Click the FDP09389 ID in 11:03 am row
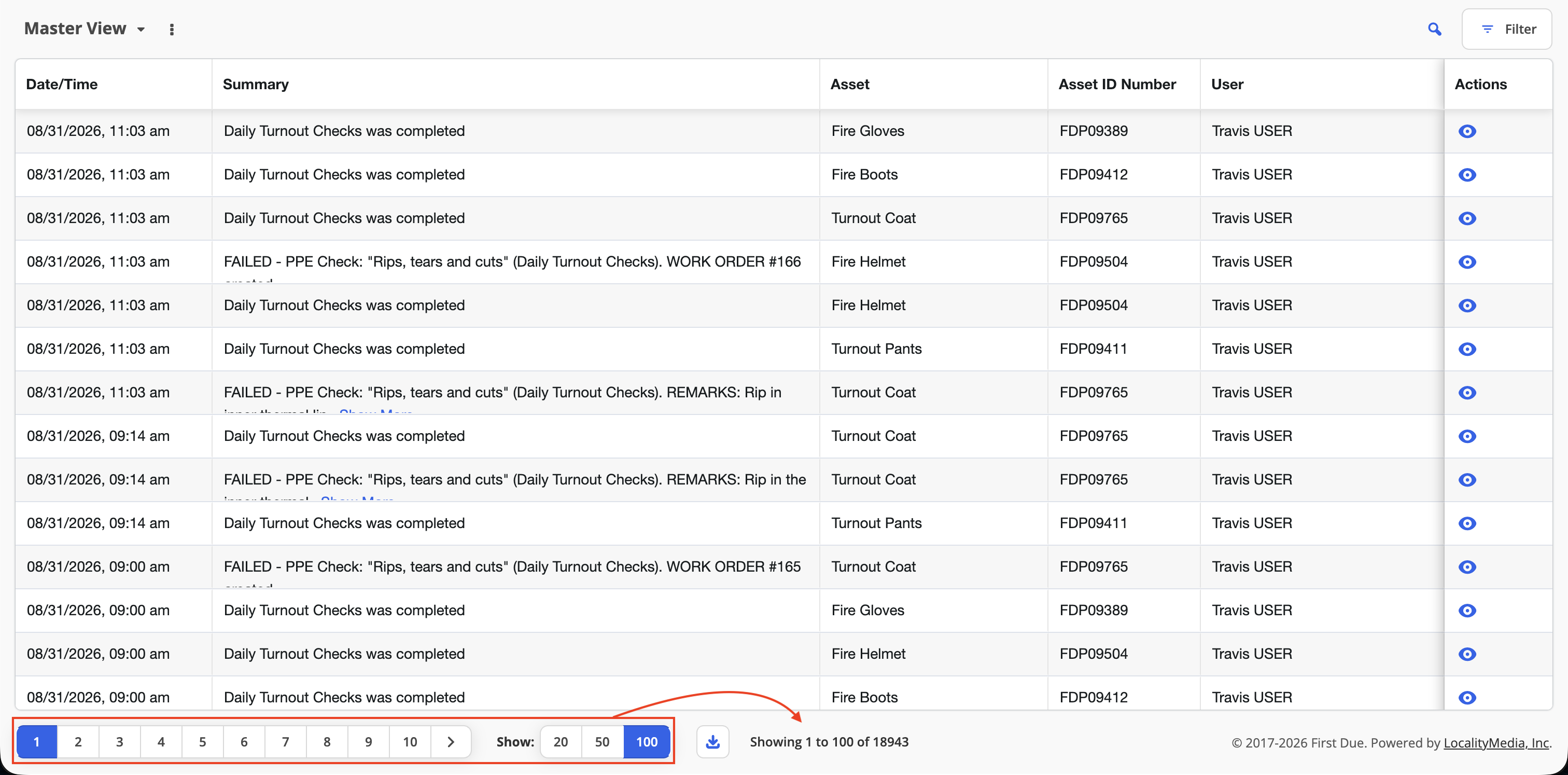 tap(1093, 131)
